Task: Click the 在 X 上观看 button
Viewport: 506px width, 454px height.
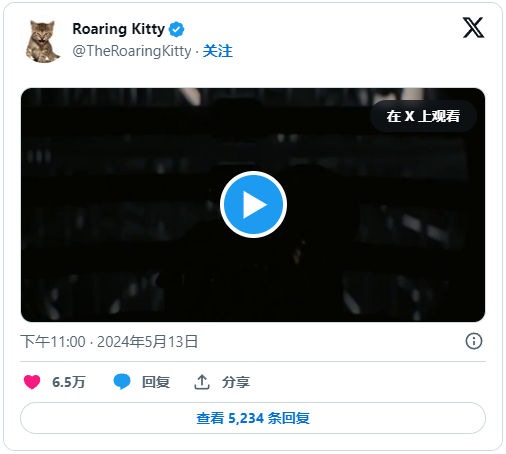Action: coord(423,116)
